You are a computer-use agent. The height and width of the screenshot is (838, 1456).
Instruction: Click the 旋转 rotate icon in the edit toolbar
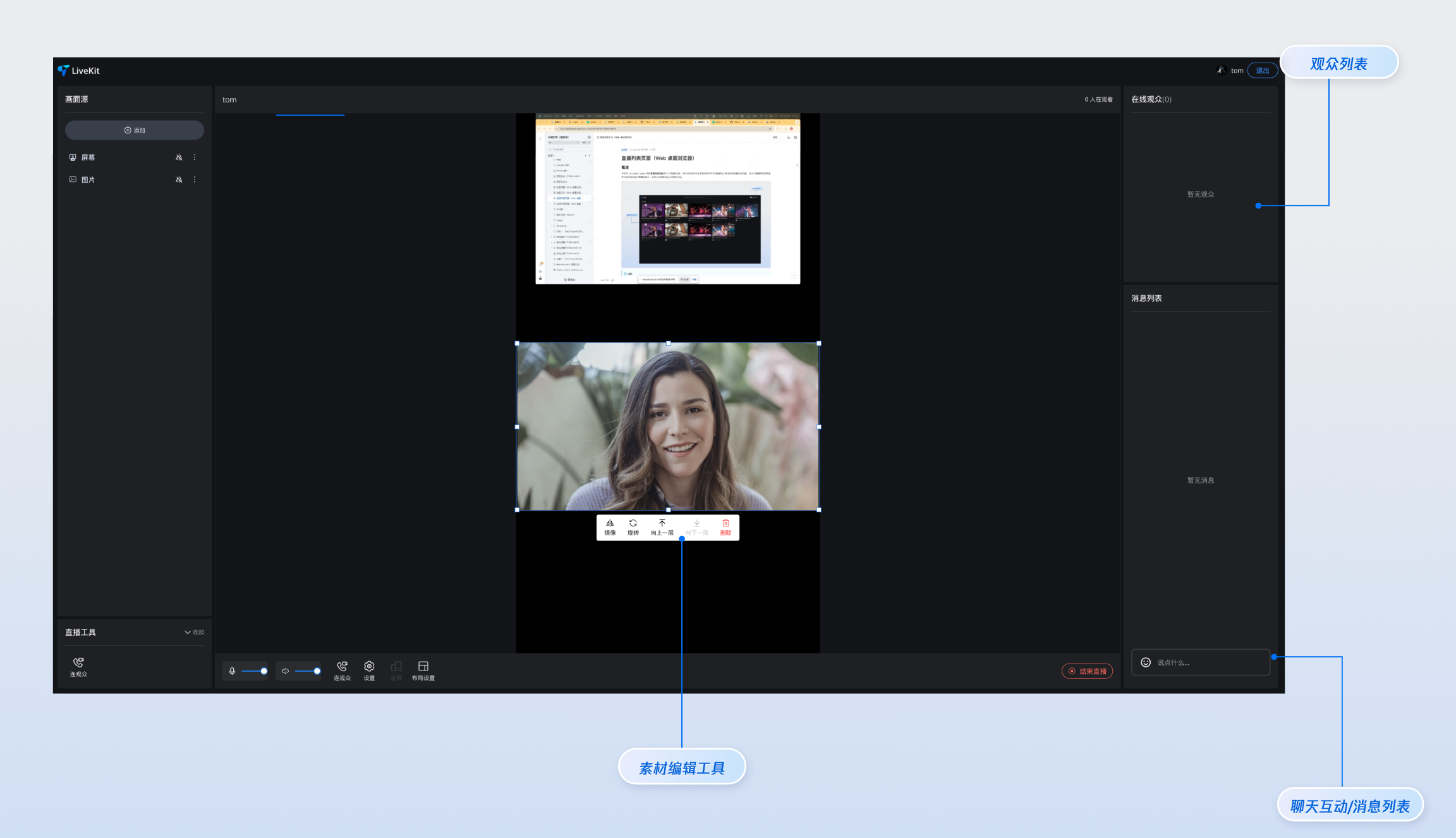(x=633, y=524)
